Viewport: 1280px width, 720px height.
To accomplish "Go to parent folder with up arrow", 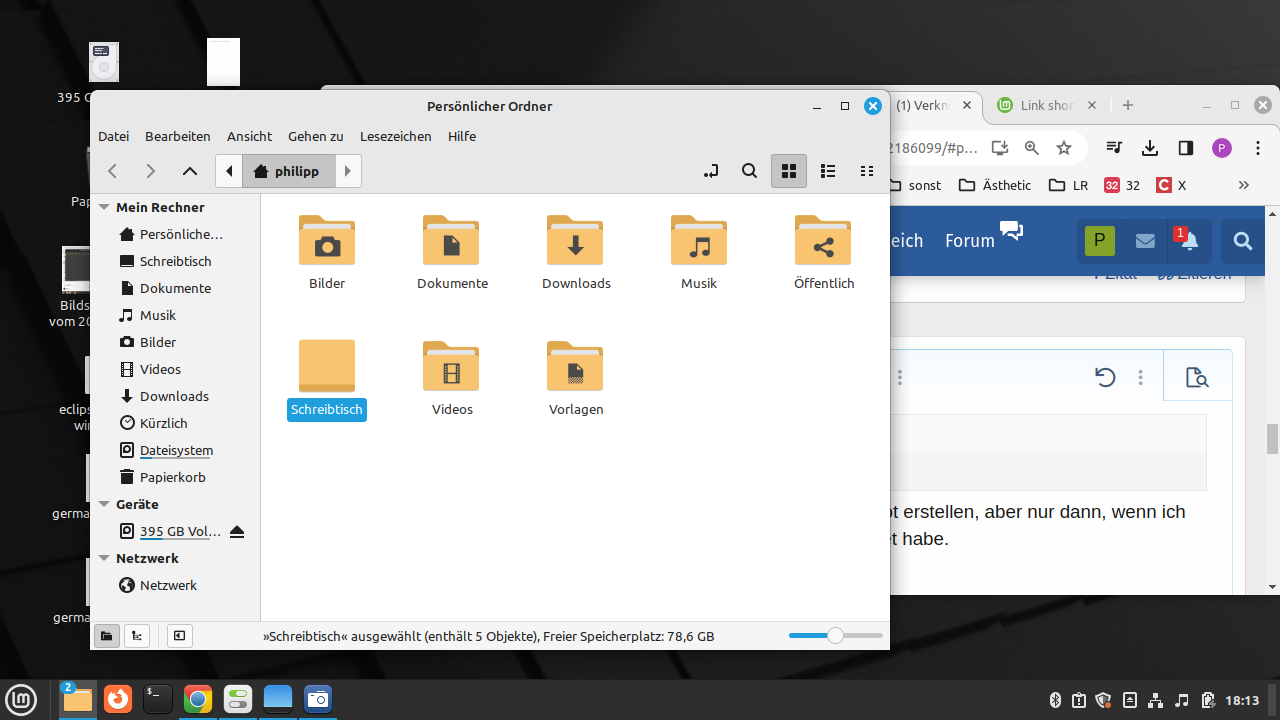I will tap(189, 171).
